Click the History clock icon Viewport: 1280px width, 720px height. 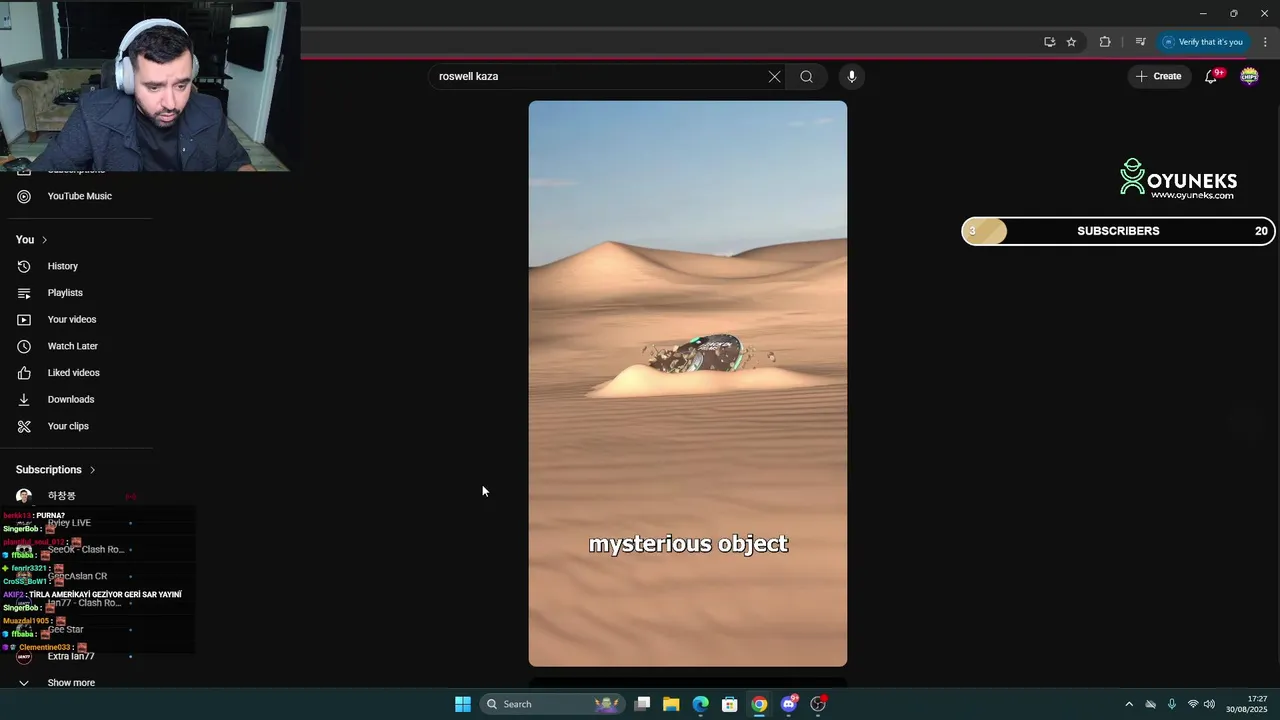[x=24, y=266]
